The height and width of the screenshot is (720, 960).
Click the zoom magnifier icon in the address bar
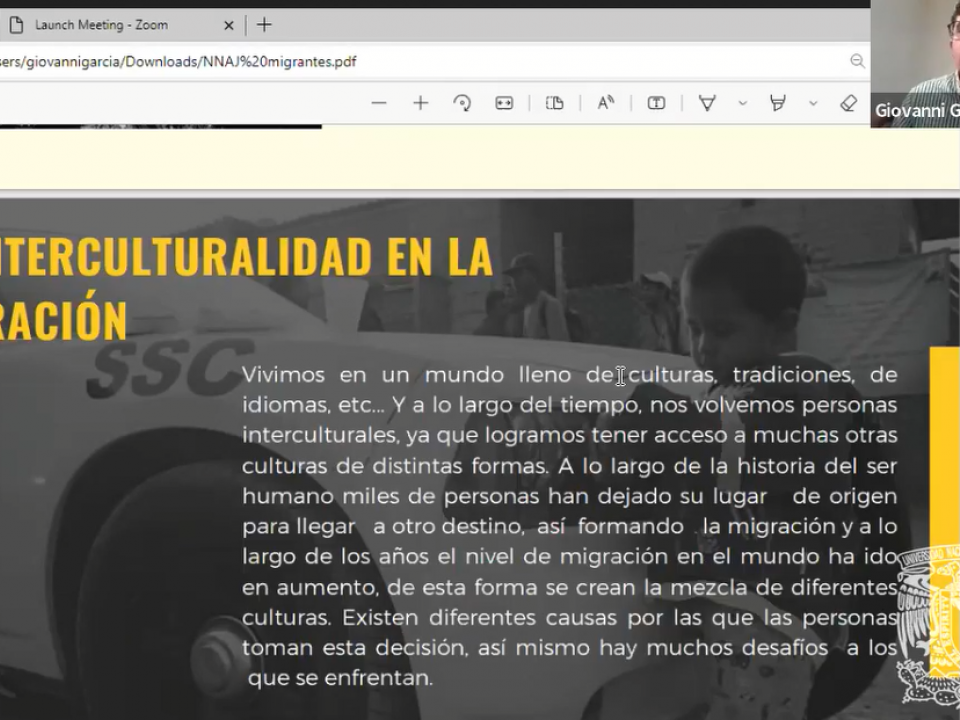tap(857, 61)
